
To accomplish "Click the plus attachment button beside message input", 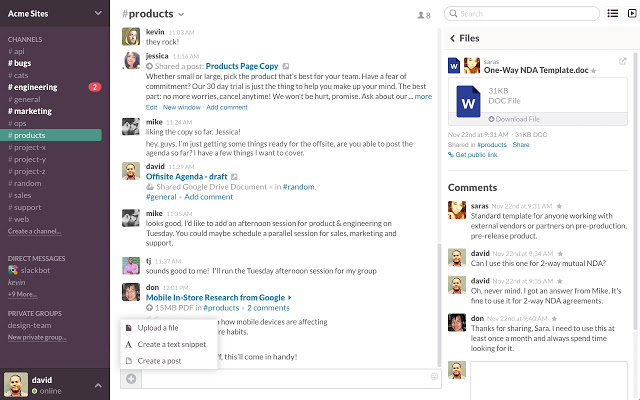I will pyautogui.click(x=130, y=377).
